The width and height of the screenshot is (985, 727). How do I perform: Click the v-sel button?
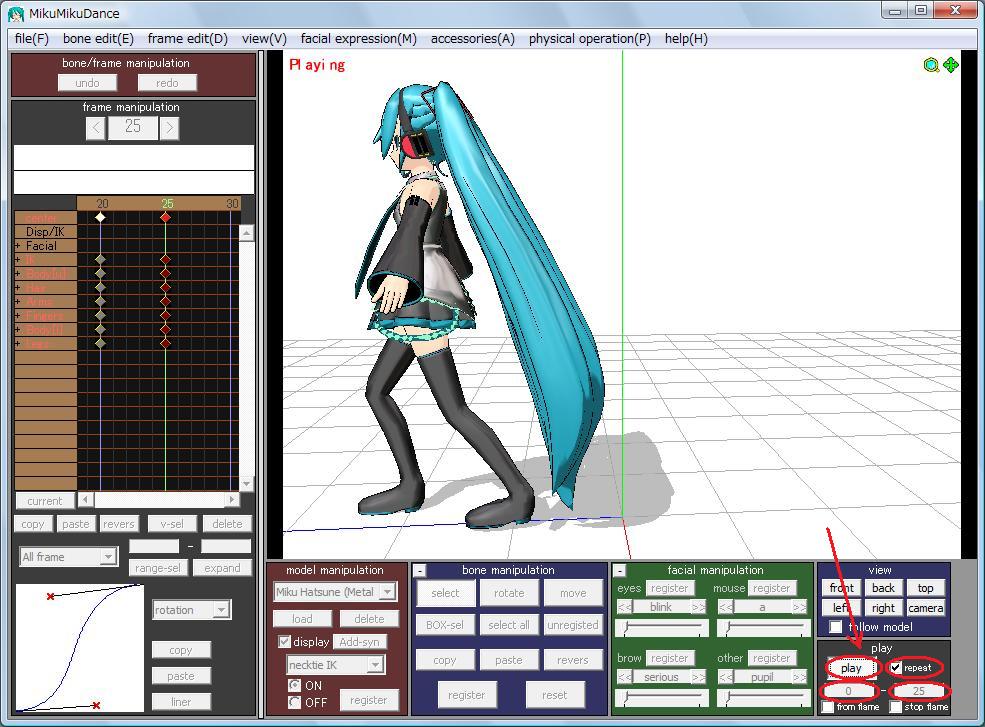[172, 523]
